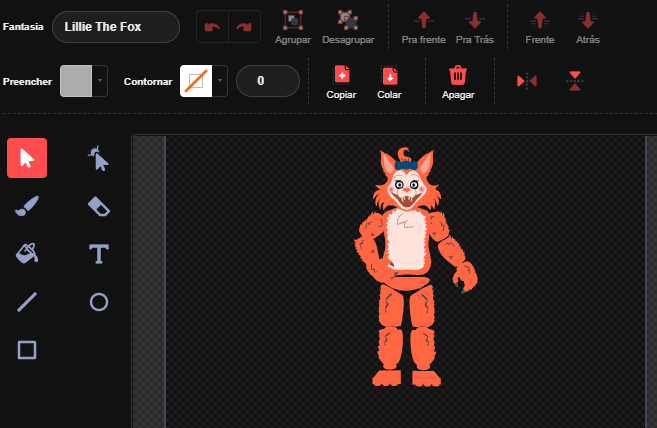Flip the selection vertically
The width and height of the screenshot is (657, 428).
tap(575, 80)
